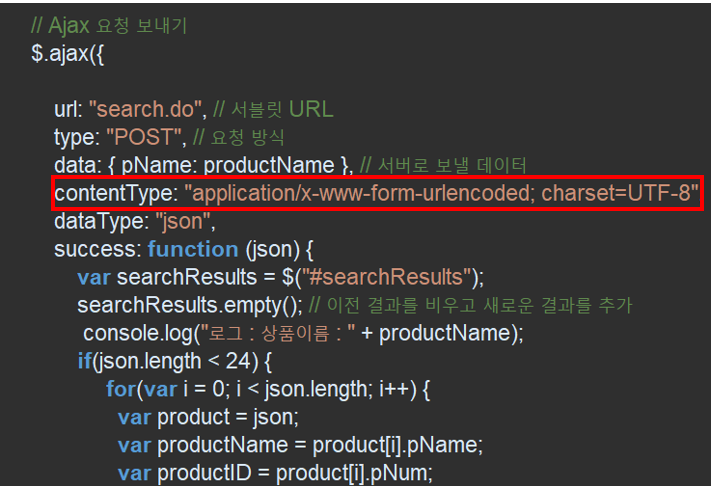Click the dataType "json" line
The width and height of the screenshot is (712, 486).
(135, 222)
